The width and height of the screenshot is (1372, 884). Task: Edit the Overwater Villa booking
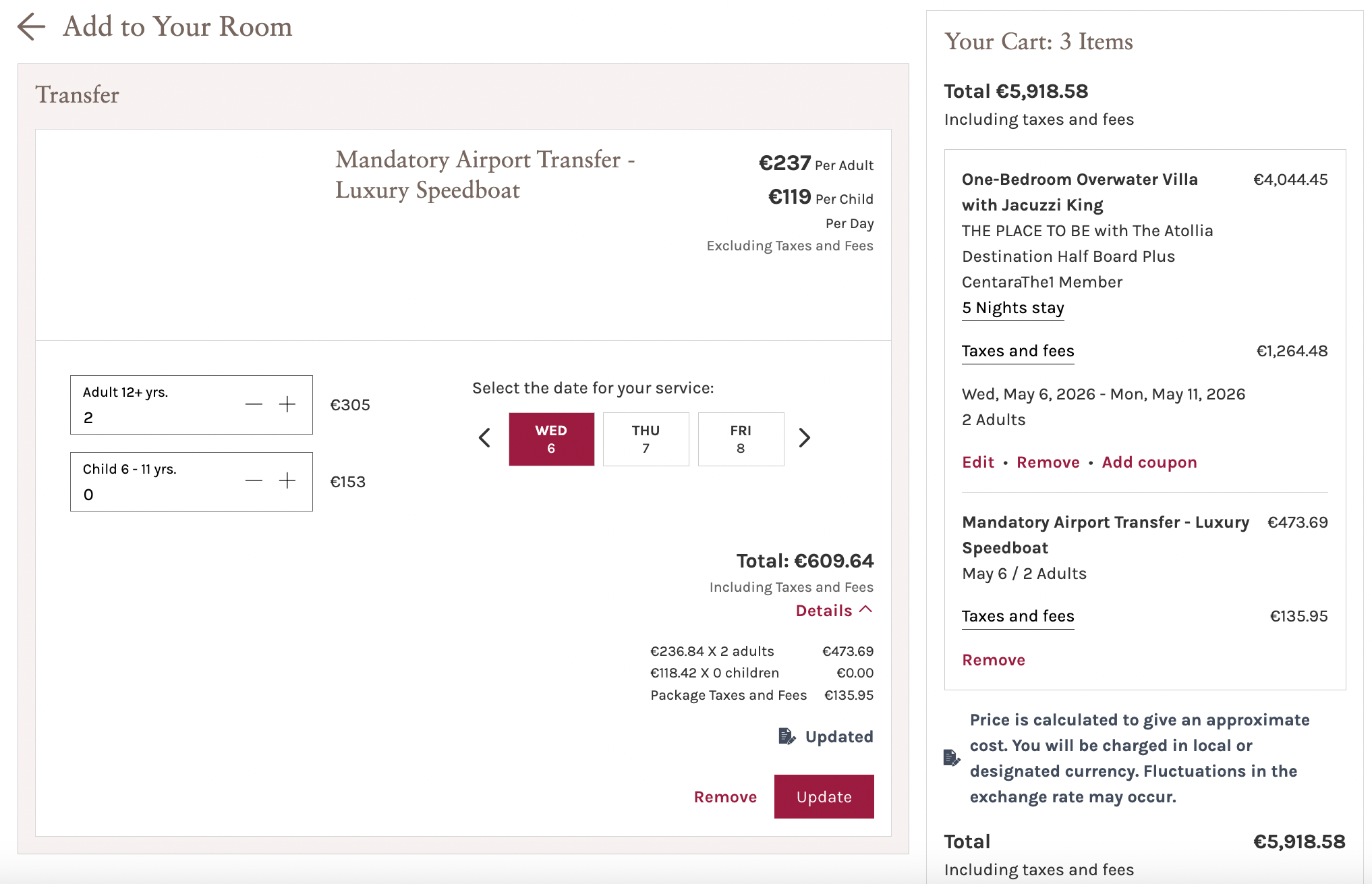977,462
